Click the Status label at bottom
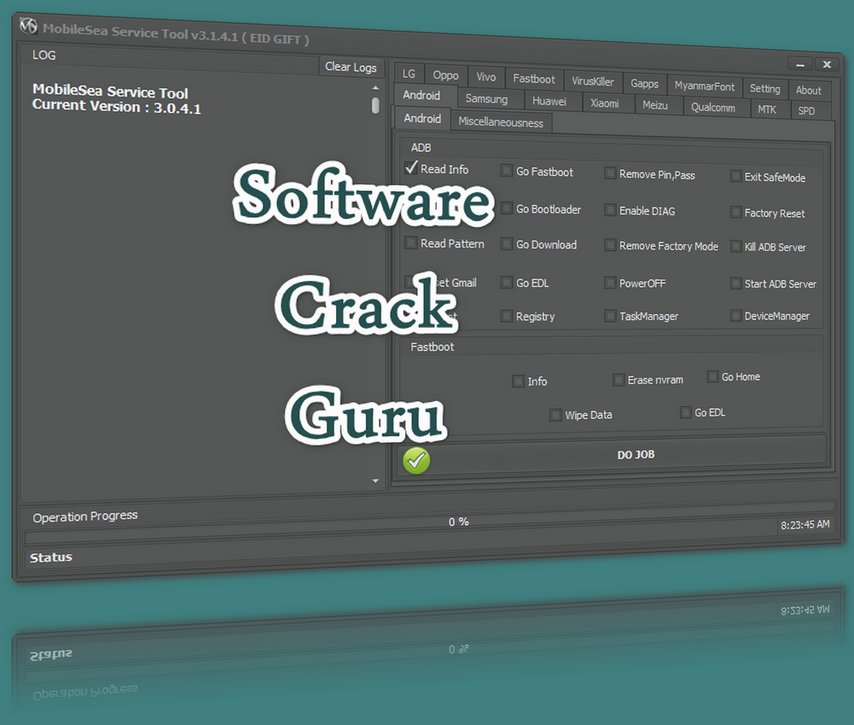 point(51,558)
